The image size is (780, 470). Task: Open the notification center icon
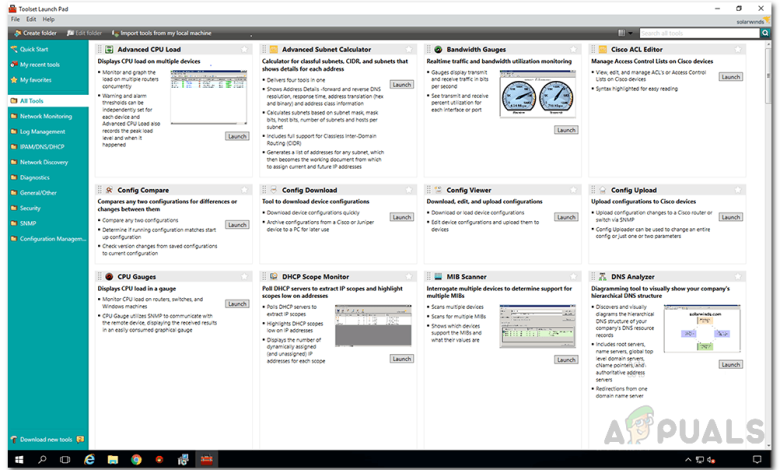pyautogui.click(x=757, y=460)
